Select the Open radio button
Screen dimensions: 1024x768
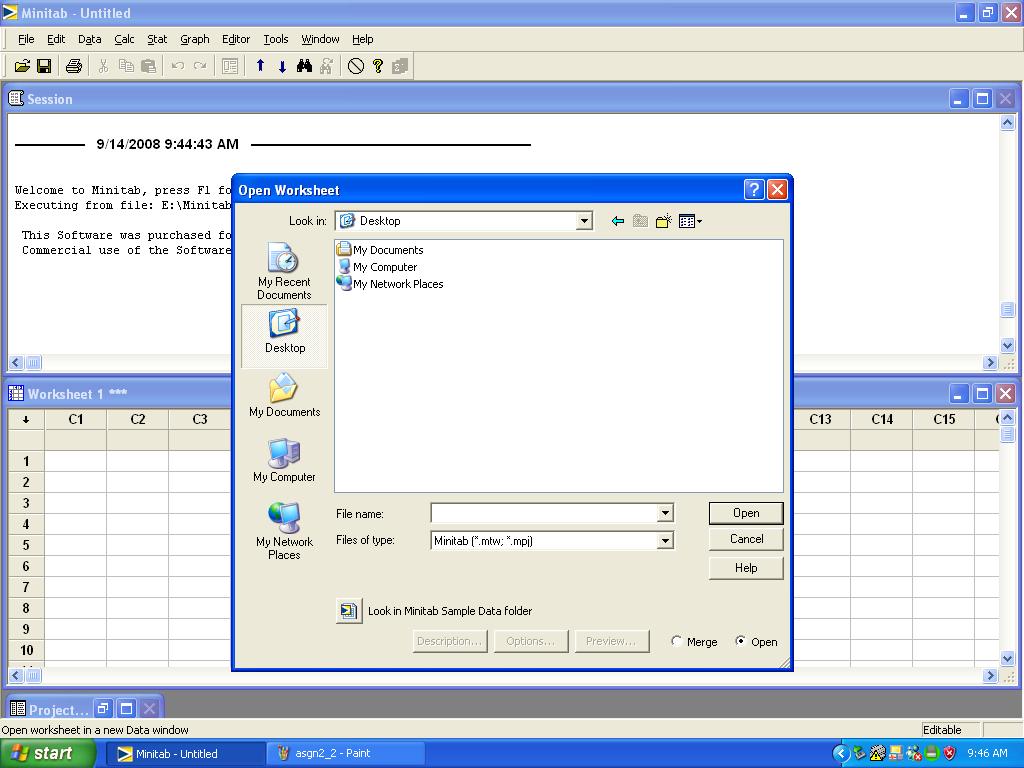click(x=740, y=642)
